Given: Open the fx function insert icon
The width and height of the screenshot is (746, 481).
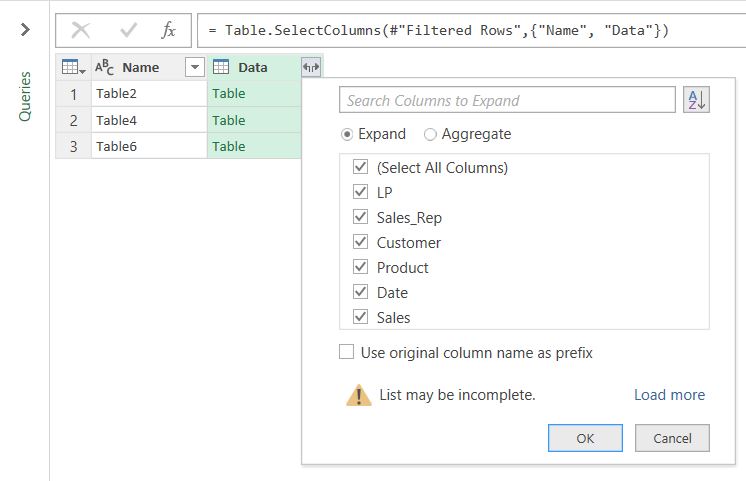Looking at the screenshot, I should 168,30.
